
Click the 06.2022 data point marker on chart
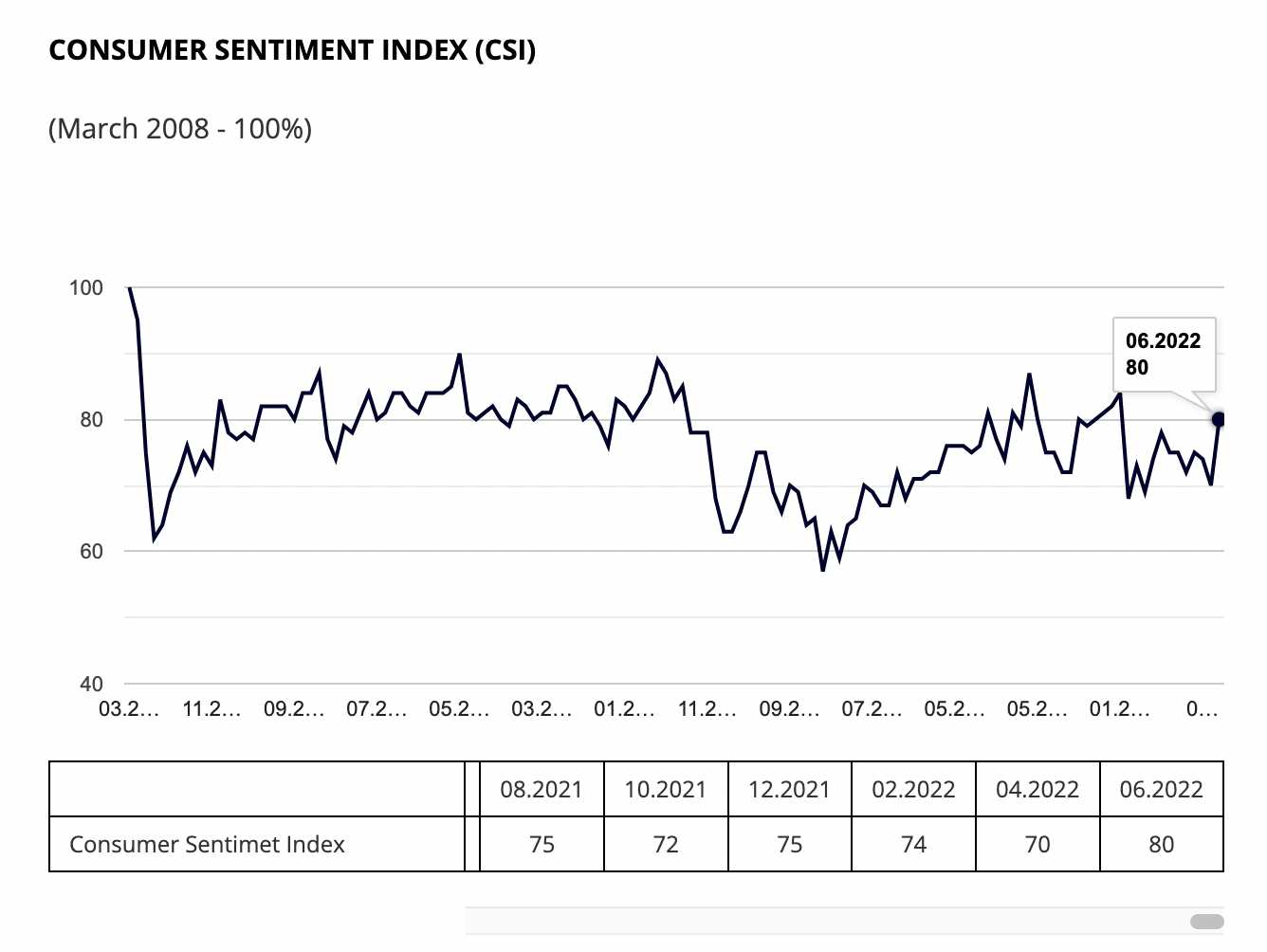click(1219, 419)
